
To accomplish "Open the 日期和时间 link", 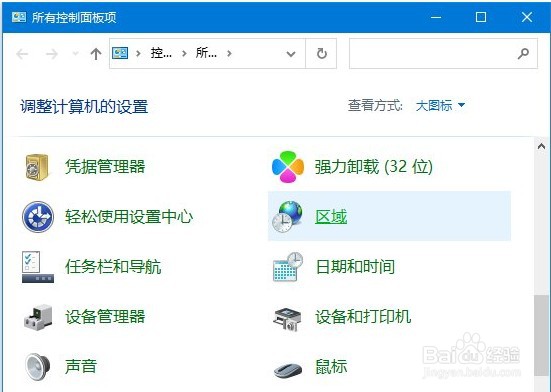I will tap(355, 267).
